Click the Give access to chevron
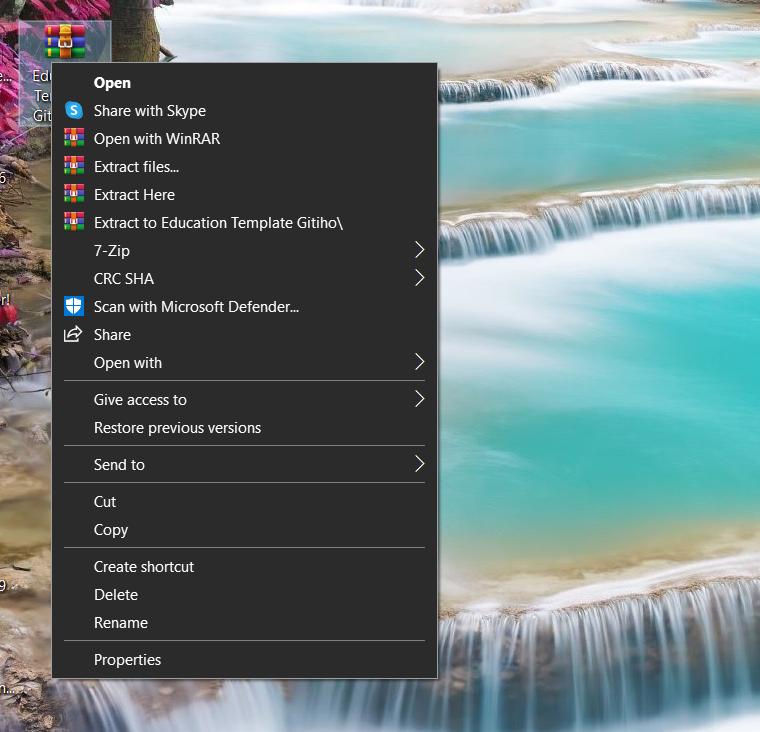The height and width of the screenshot is (732, 760). pos(419,399)
